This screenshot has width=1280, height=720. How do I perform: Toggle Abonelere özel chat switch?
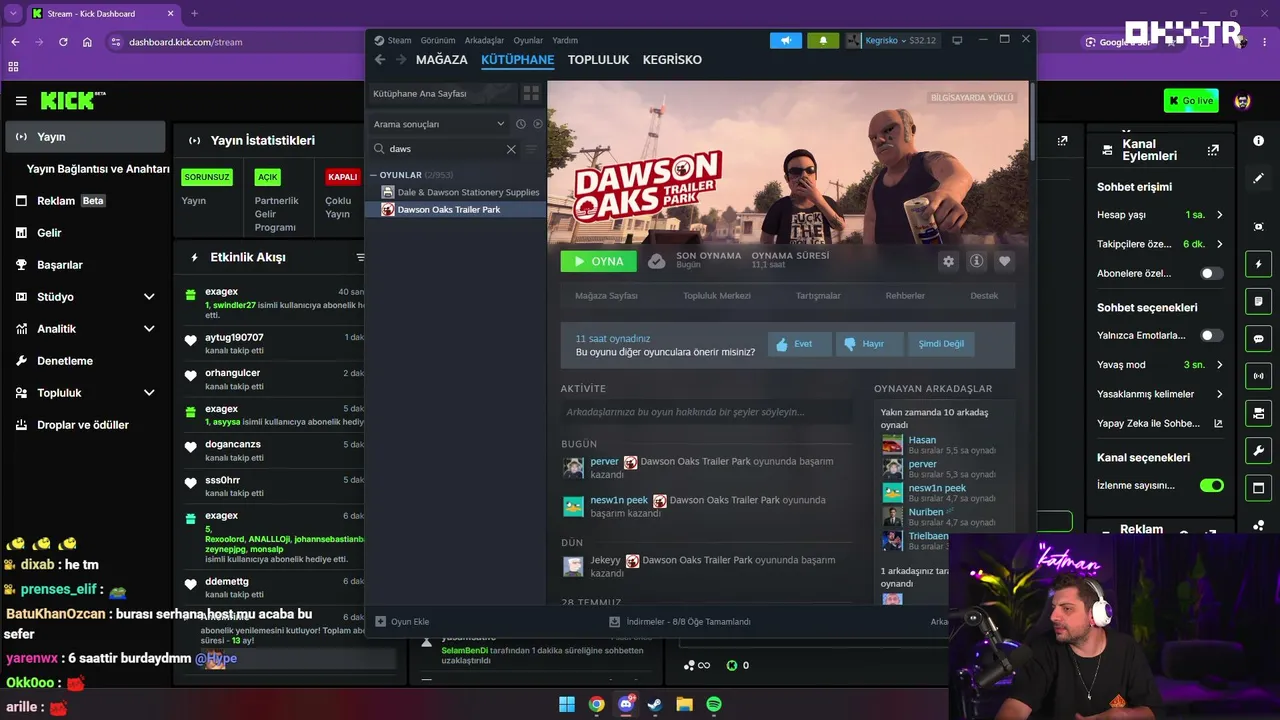point(1212,273)
